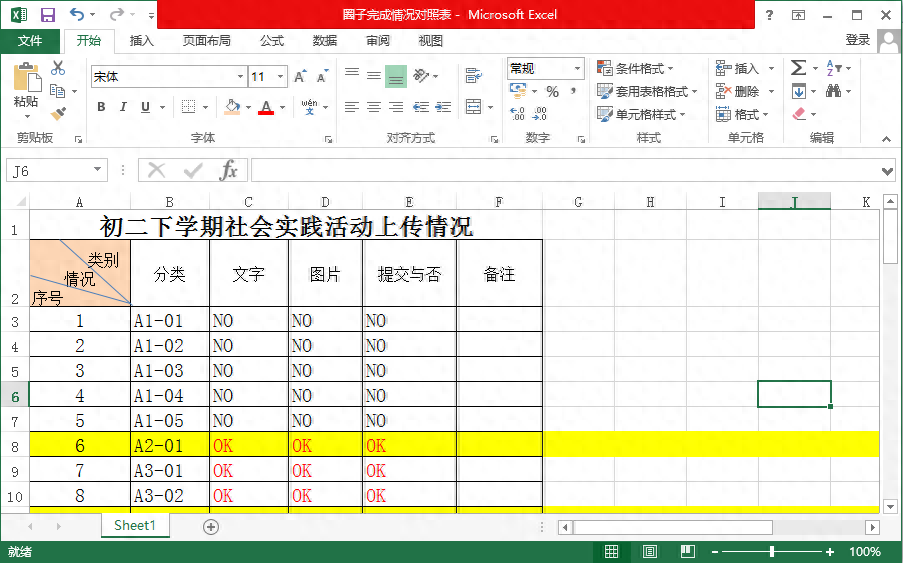Switch to the 数据 tab
The image size is (903, 563).
[325, 40]
